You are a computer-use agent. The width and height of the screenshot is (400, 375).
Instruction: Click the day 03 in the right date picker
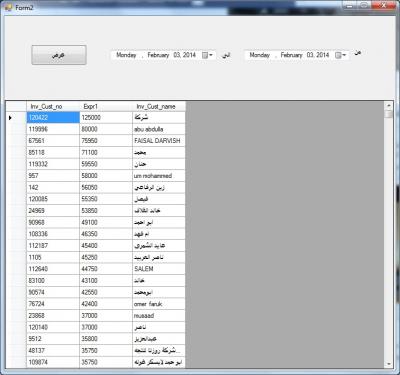(310, 55)
